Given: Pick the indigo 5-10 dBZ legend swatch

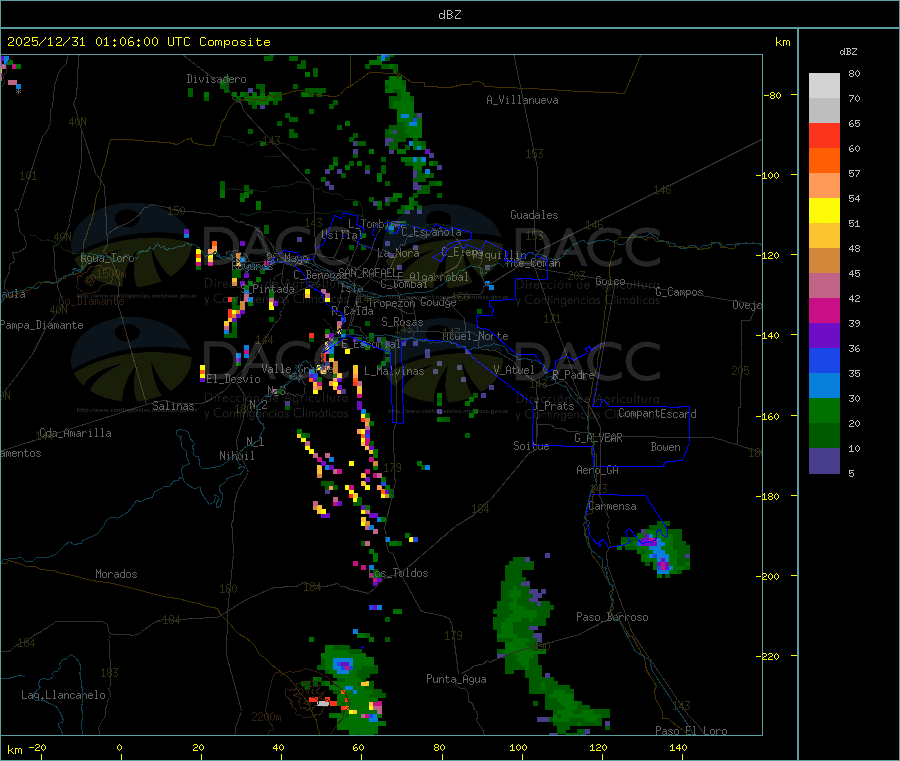Looking at the screenshot, I should pos(824,461).
